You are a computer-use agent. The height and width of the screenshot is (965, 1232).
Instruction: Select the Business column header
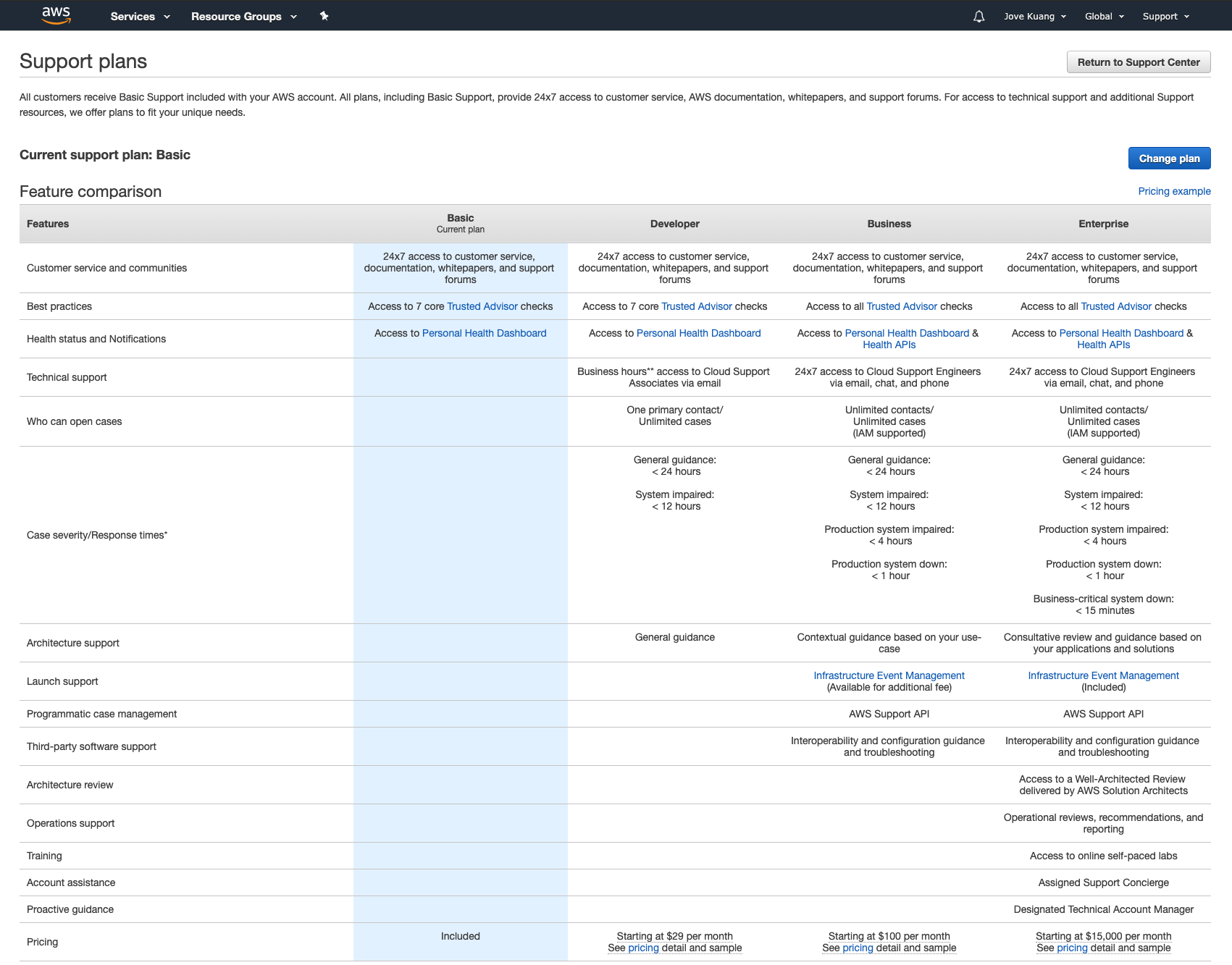(x=889, y=224)
